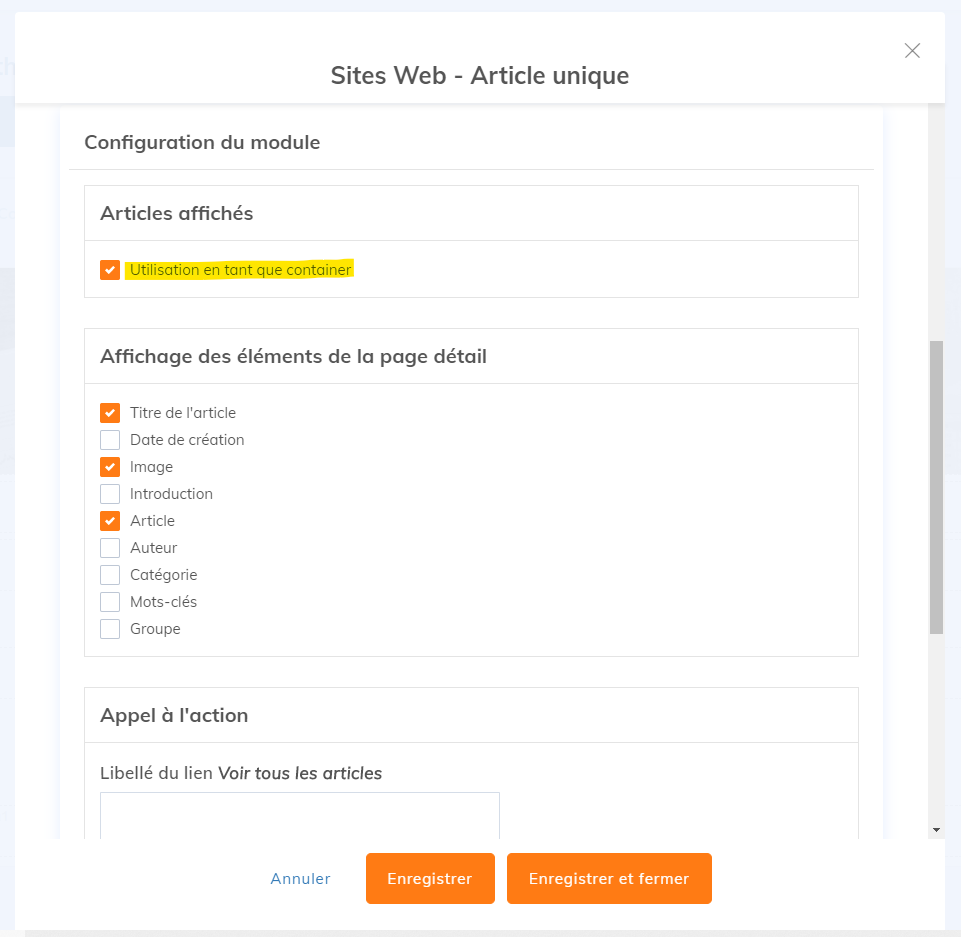
Task: Uncheck the Article checkbox
Action: point(110,521)
